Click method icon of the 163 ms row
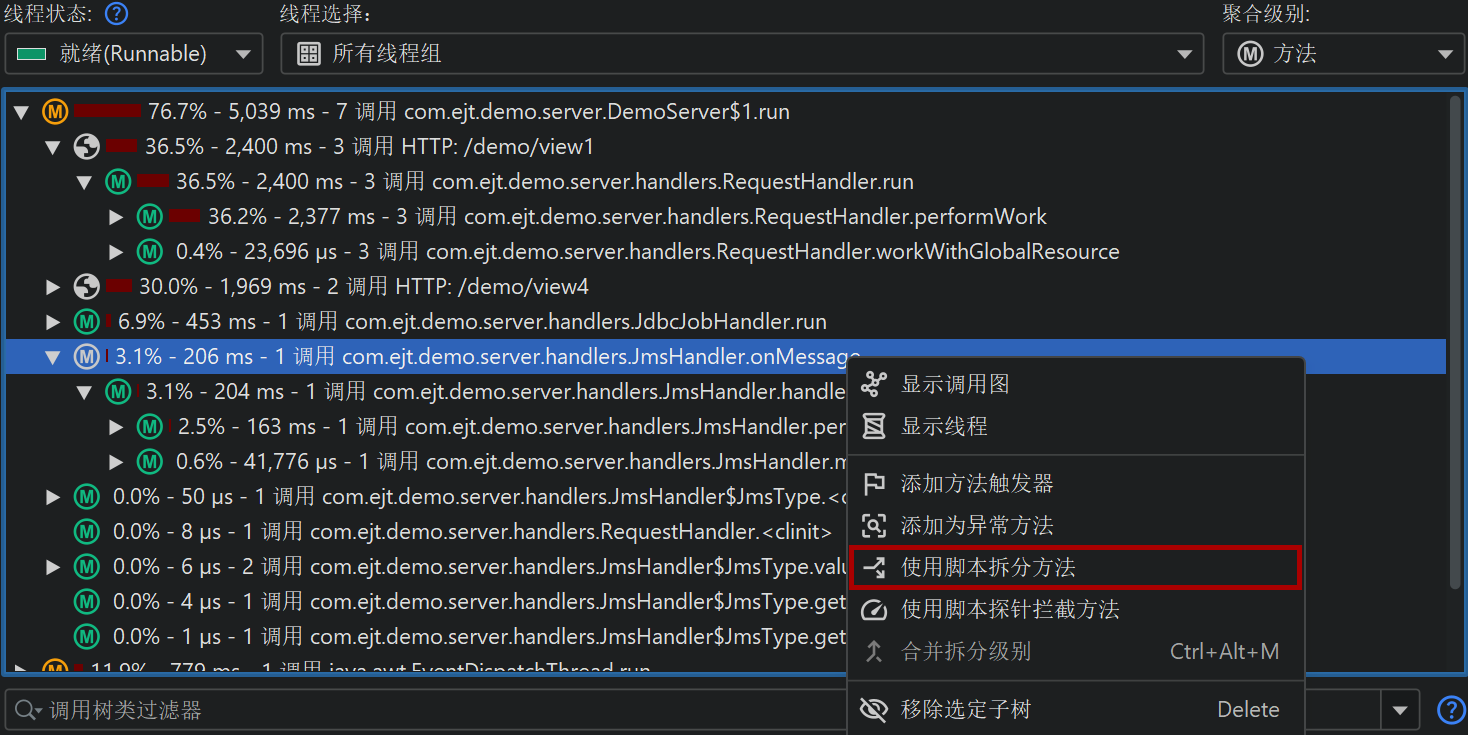1468x735 pixels. click(x=150, y=427)
